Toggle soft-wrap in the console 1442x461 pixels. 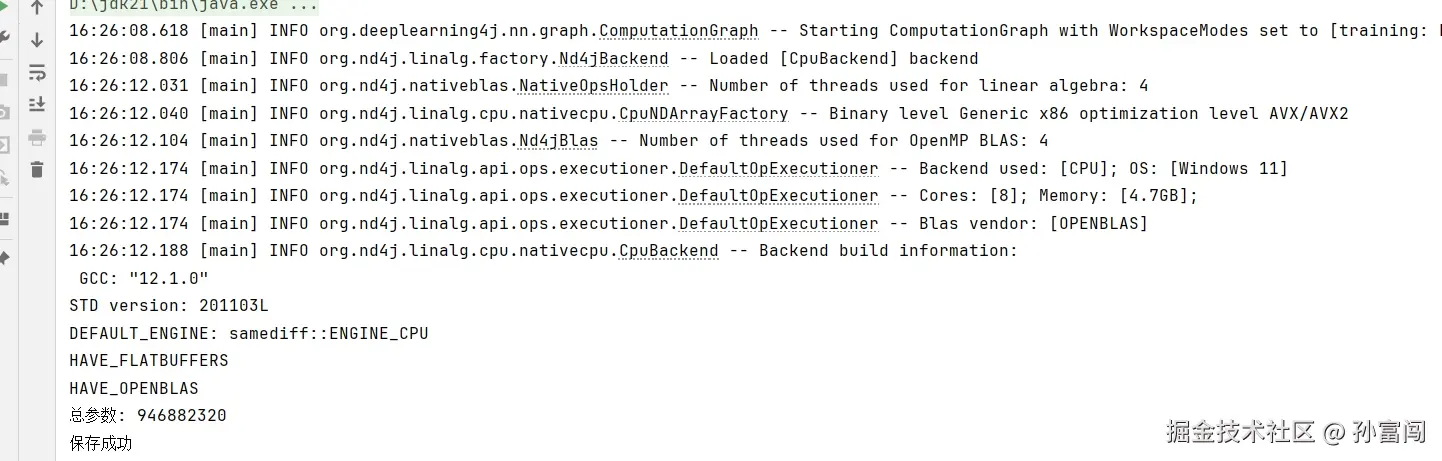37,72
